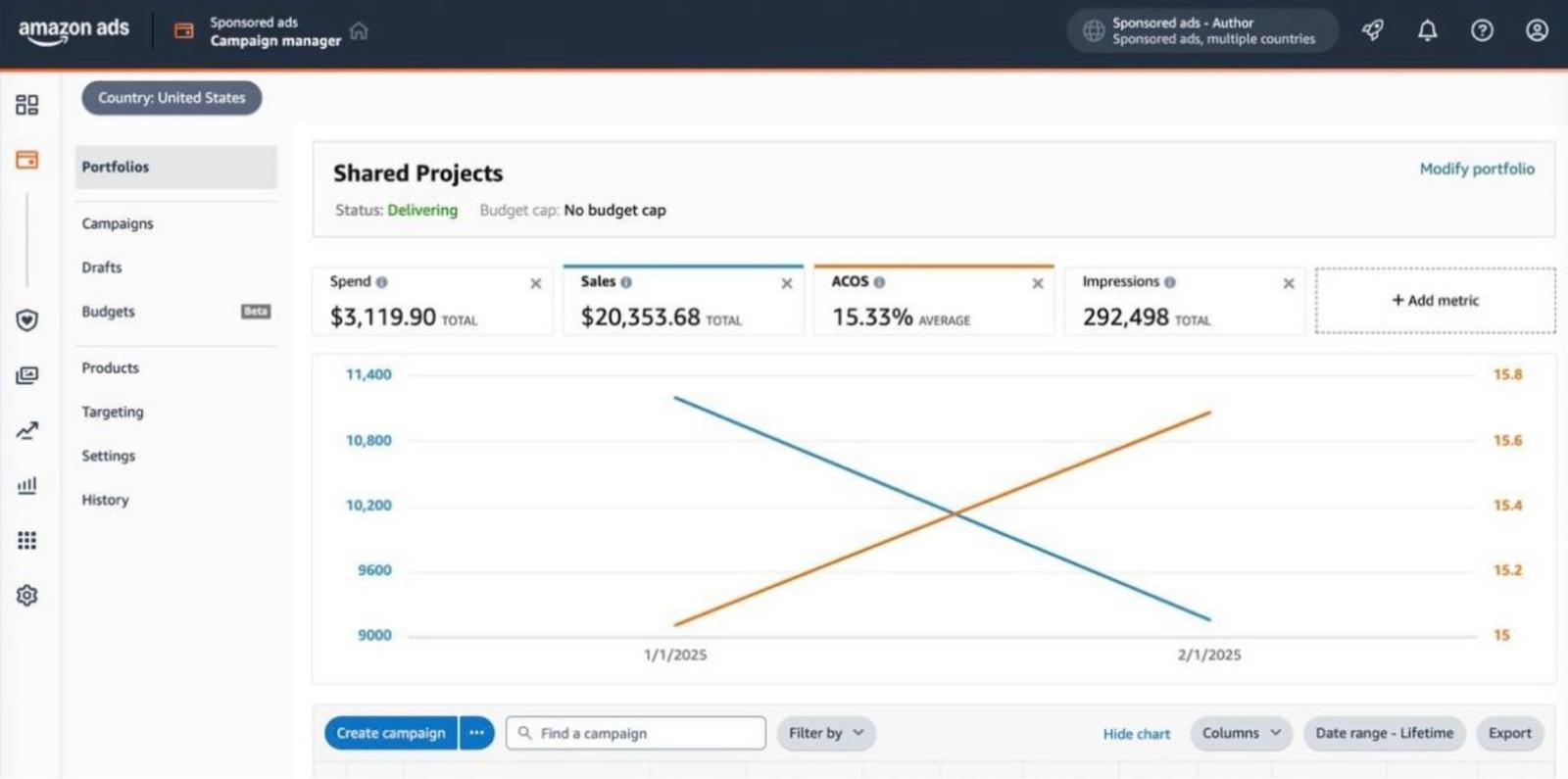Expand the Filter by dropdown
This screenshot has width=1568, height=779.
(x=826, y=733)
